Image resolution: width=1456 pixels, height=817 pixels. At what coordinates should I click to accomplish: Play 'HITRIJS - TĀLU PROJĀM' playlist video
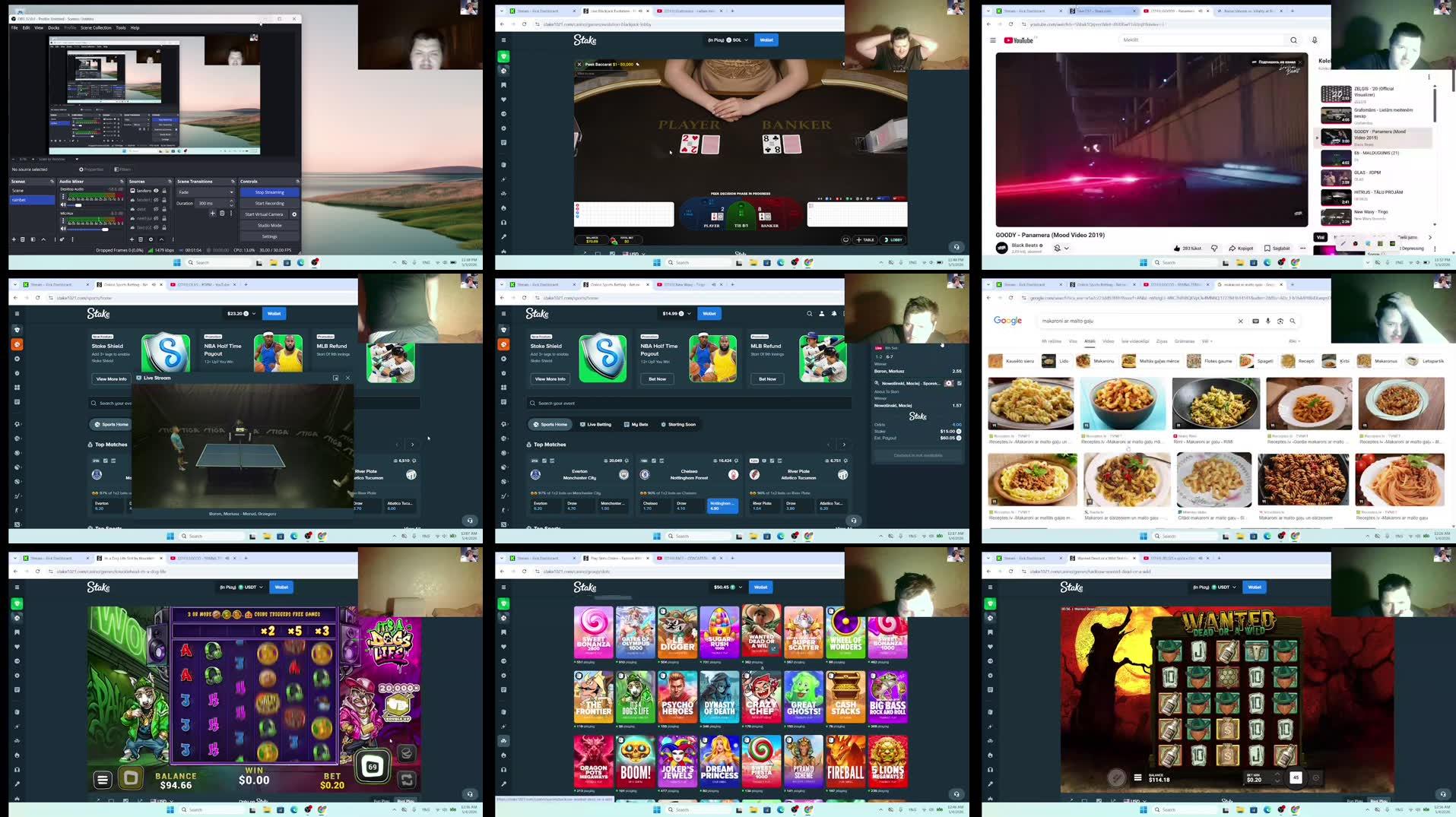tap(1375, 196)
